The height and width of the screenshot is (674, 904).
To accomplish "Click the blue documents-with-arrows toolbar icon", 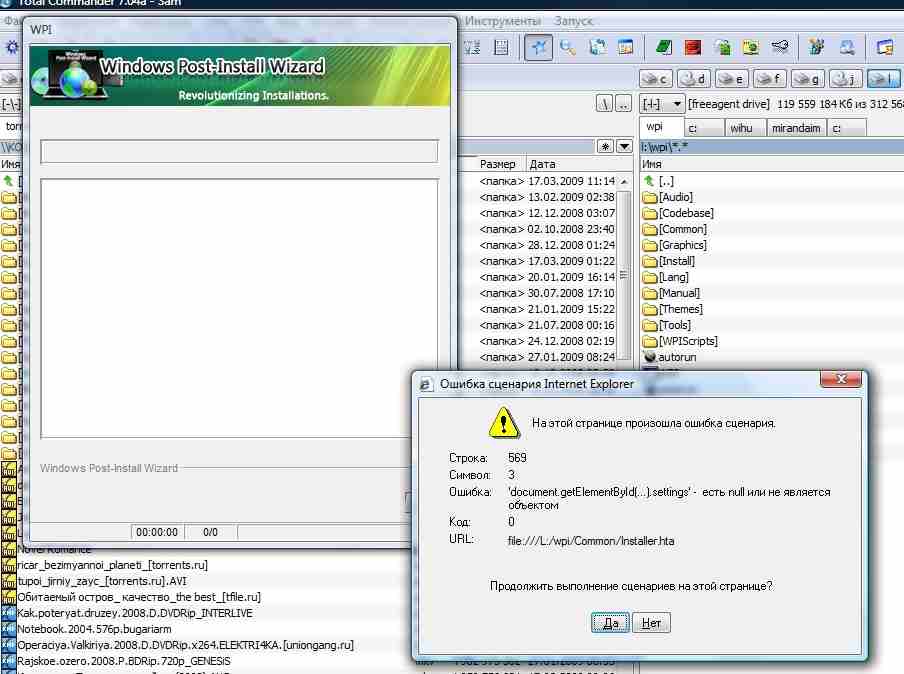I will coord(597,47).
